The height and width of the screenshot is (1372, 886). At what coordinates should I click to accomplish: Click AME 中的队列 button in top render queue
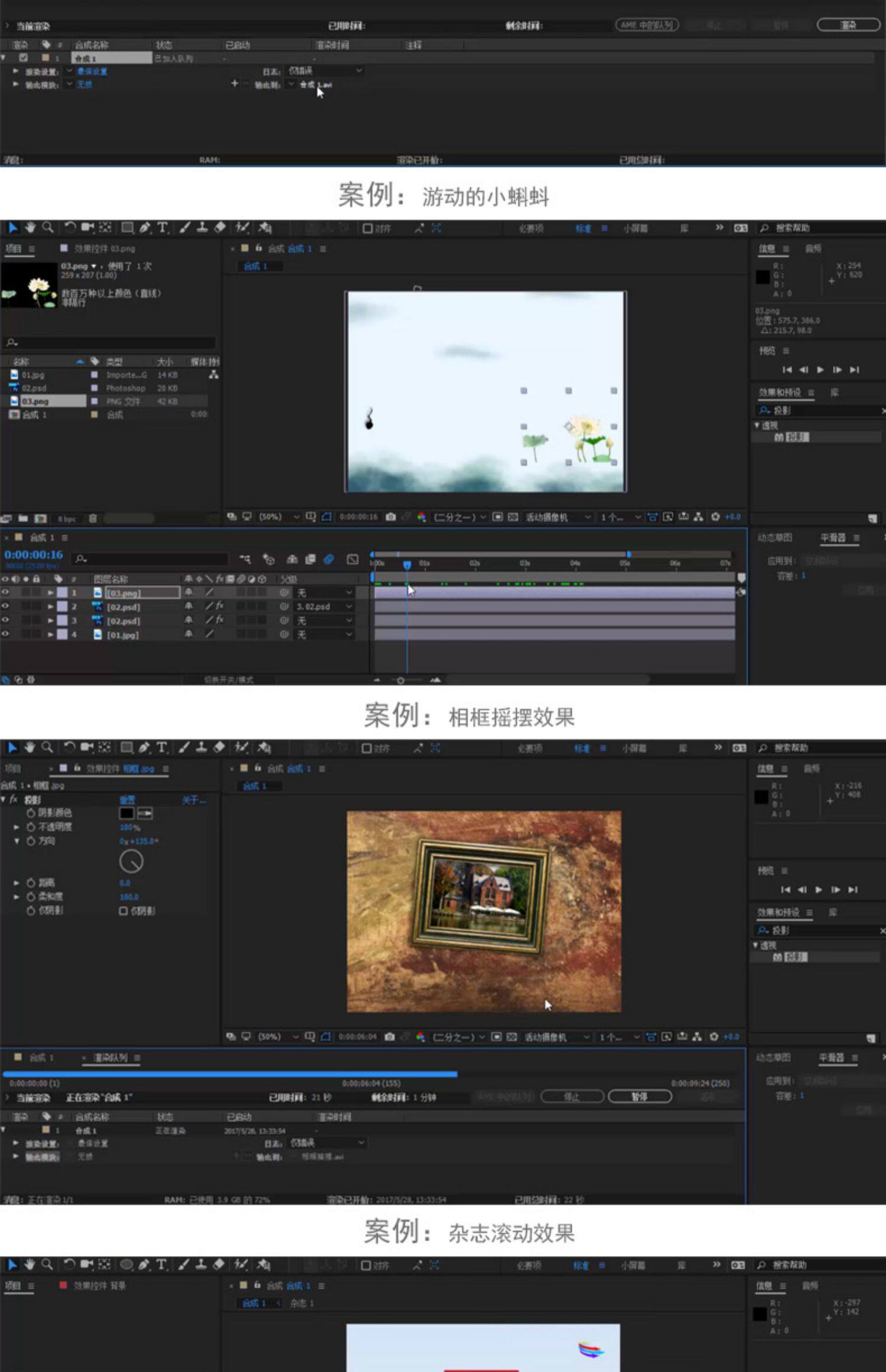[647, 25]
